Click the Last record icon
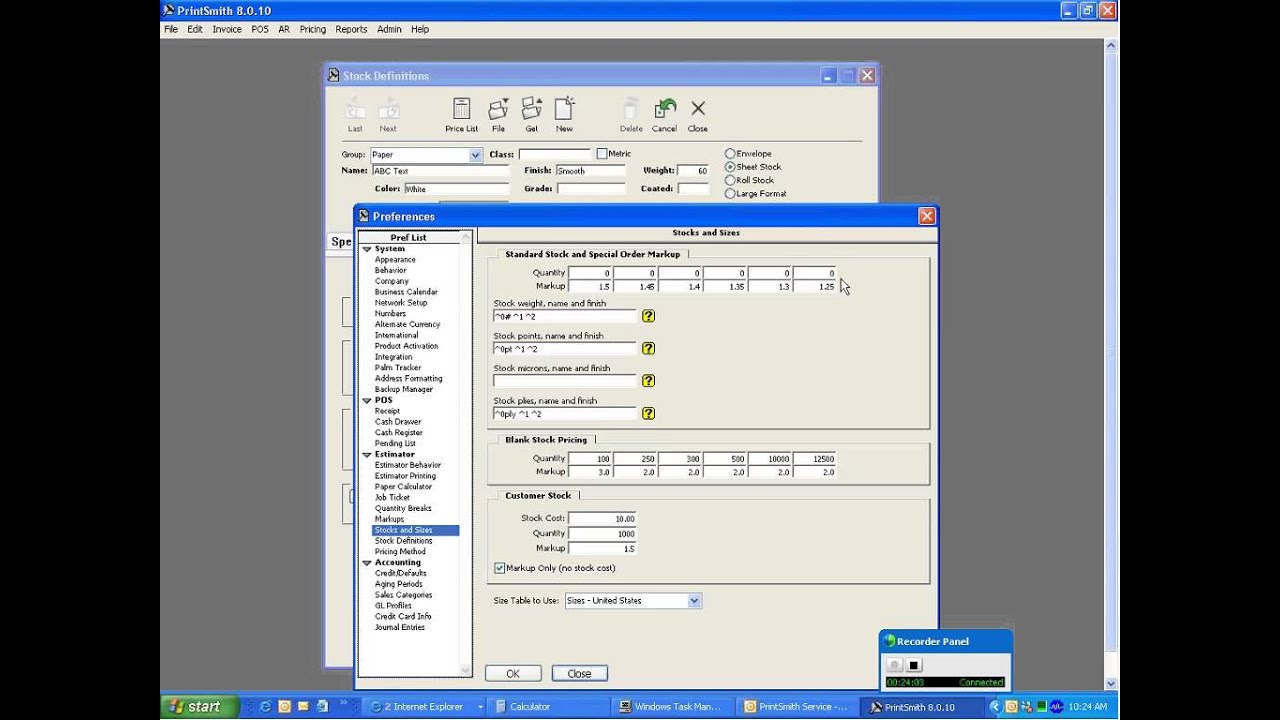 click(355, 114)
